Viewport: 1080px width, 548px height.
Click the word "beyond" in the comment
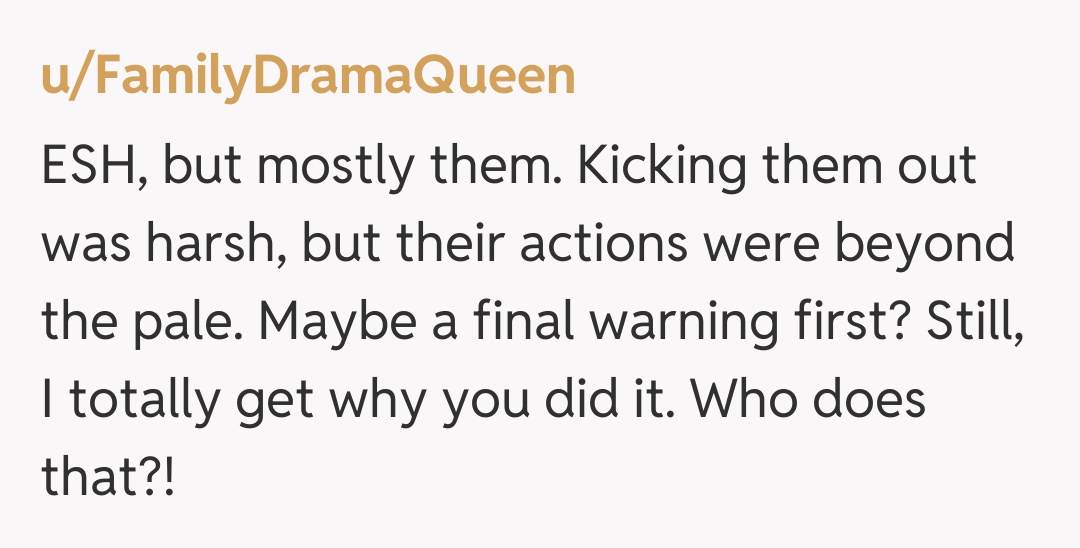click(x=925, y=245)
